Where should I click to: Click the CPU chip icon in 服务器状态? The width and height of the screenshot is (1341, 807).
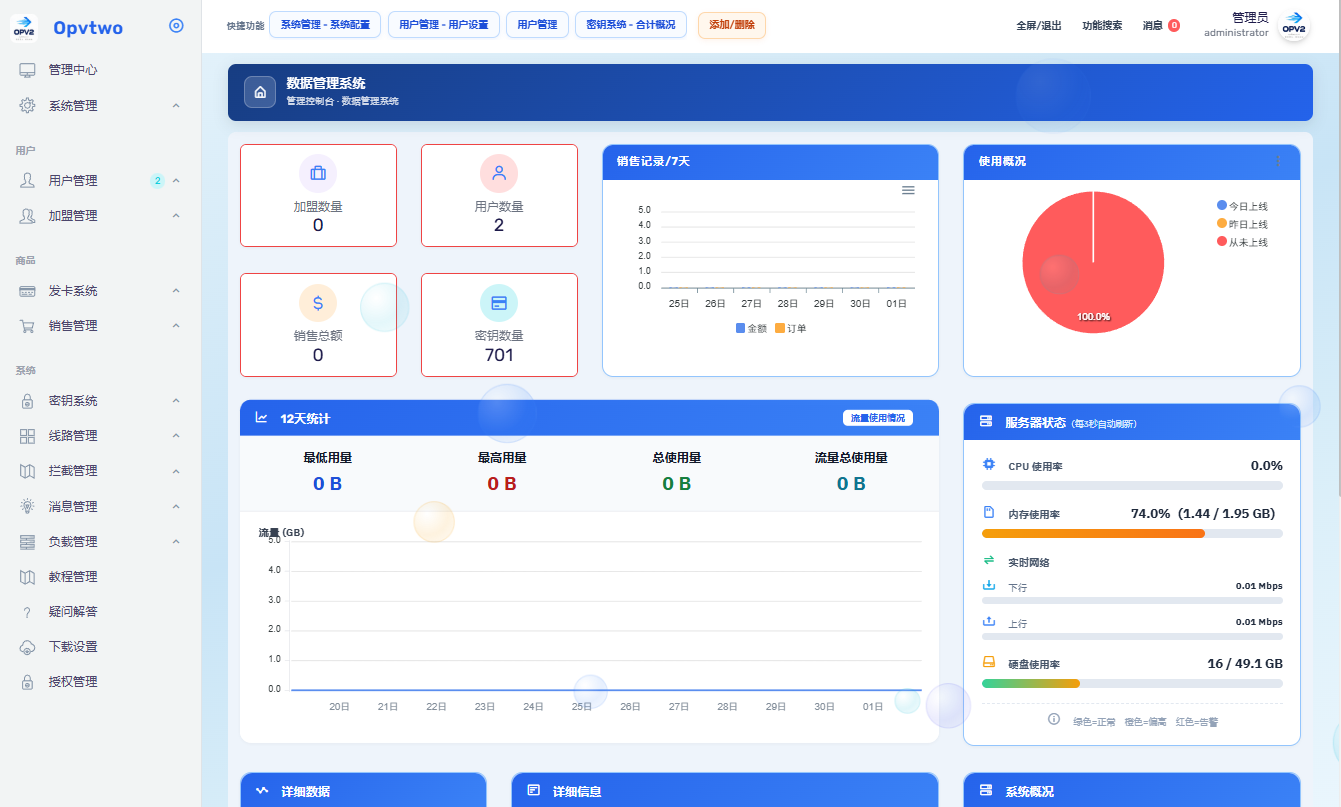click(989, 465)
